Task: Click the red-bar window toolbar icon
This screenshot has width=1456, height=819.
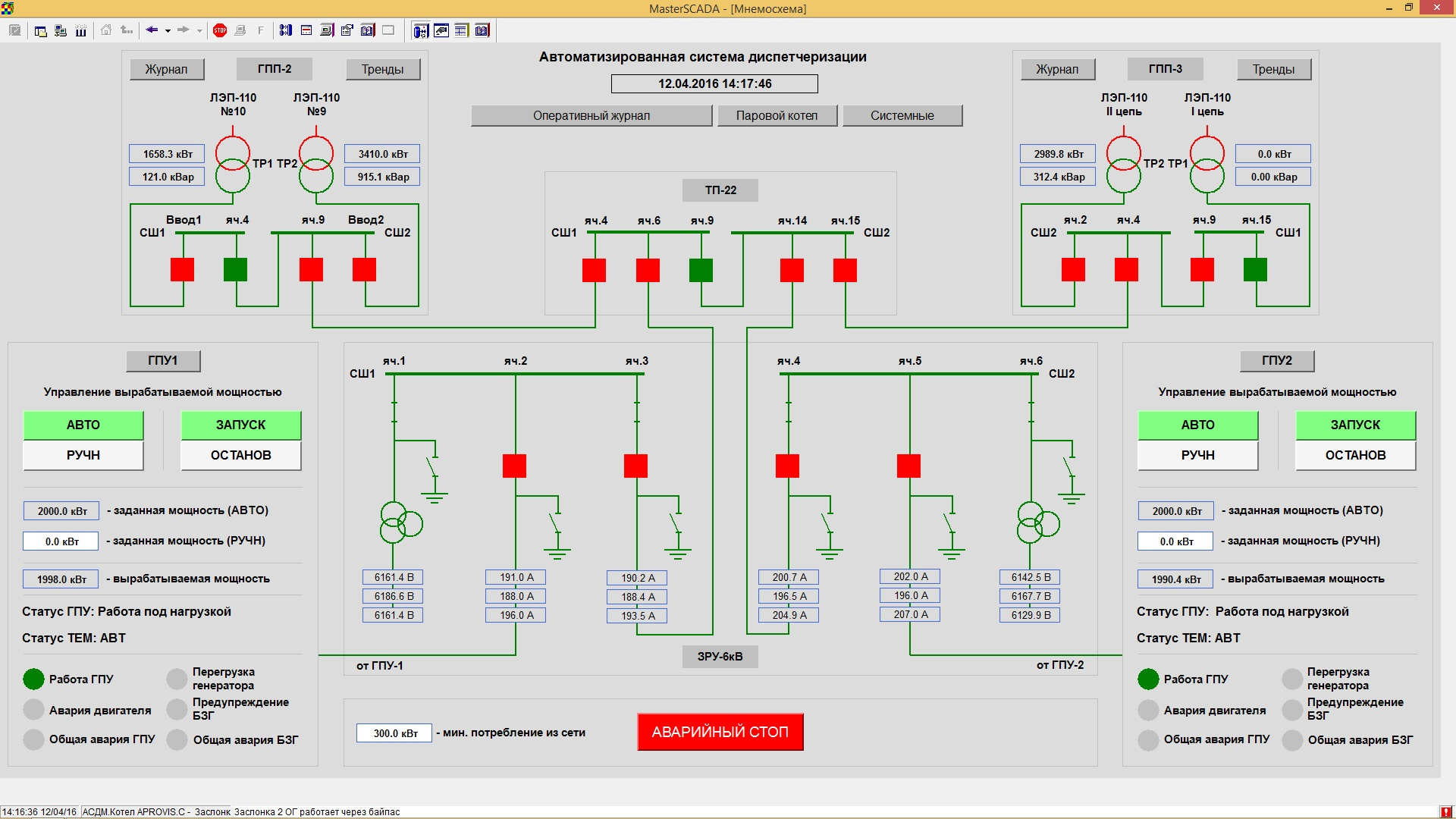Action: [306, 30]
